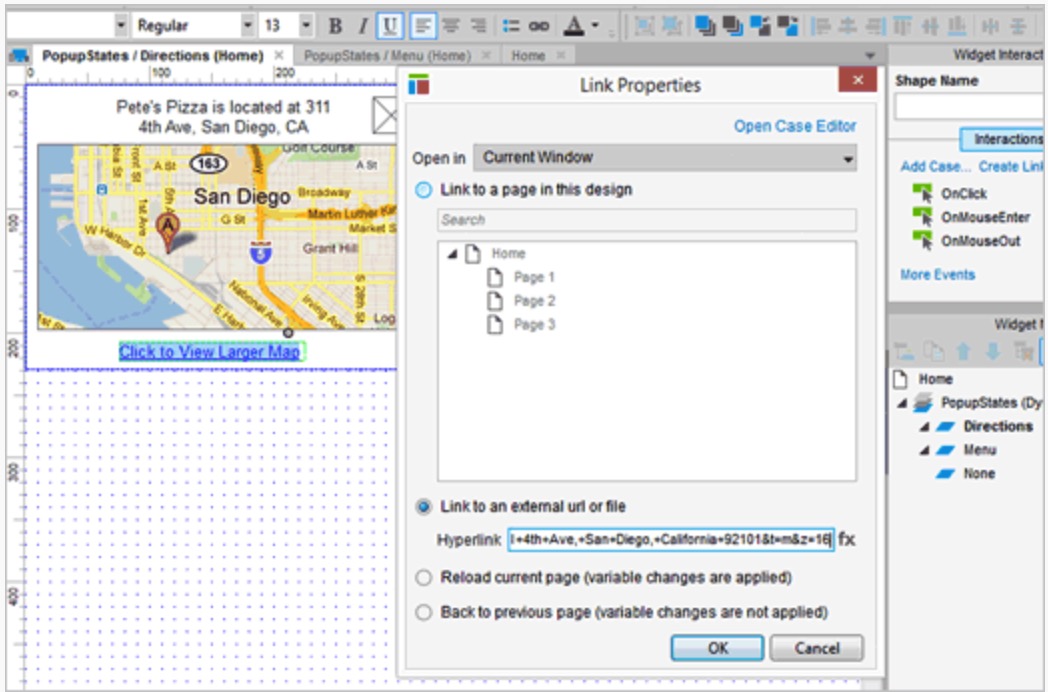Image resolution: width=1048 pixels, height=692 pixels.
Task: Open the 'Open in' Current Window dropdown
Action: (x=665, y=158)
